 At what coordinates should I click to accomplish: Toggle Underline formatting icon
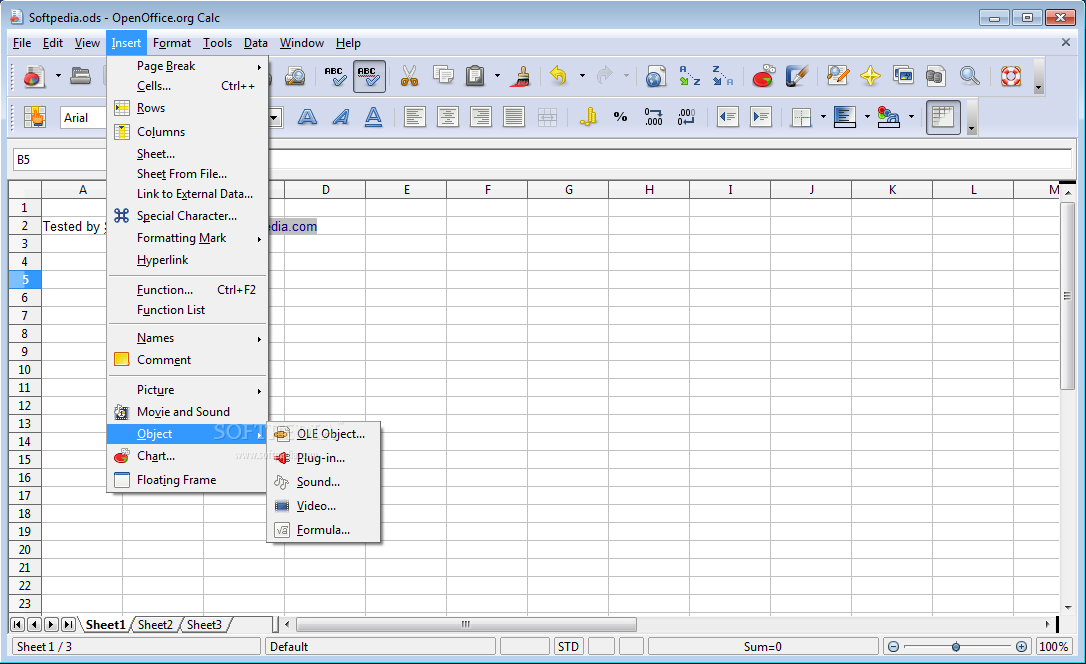373,117
